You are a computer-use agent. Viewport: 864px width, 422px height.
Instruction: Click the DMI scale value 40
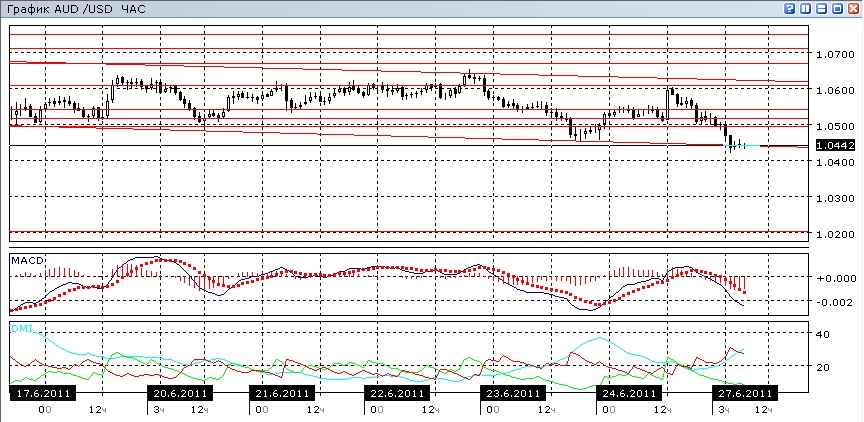click(x=823, y=334)
